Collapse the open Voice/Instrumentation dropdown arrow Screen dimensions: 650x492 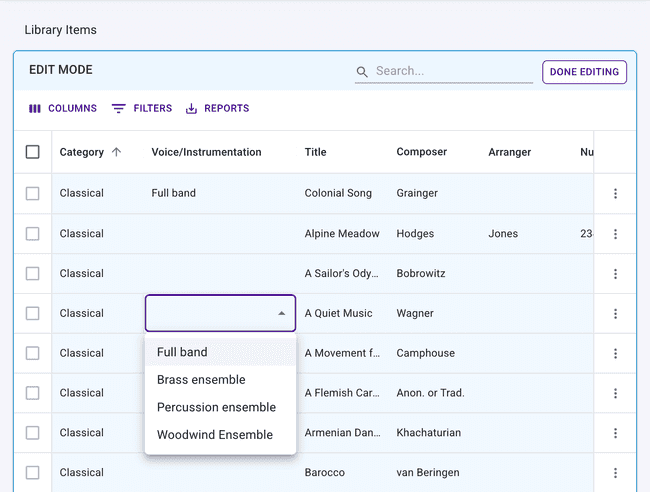[x=281, y=313]
